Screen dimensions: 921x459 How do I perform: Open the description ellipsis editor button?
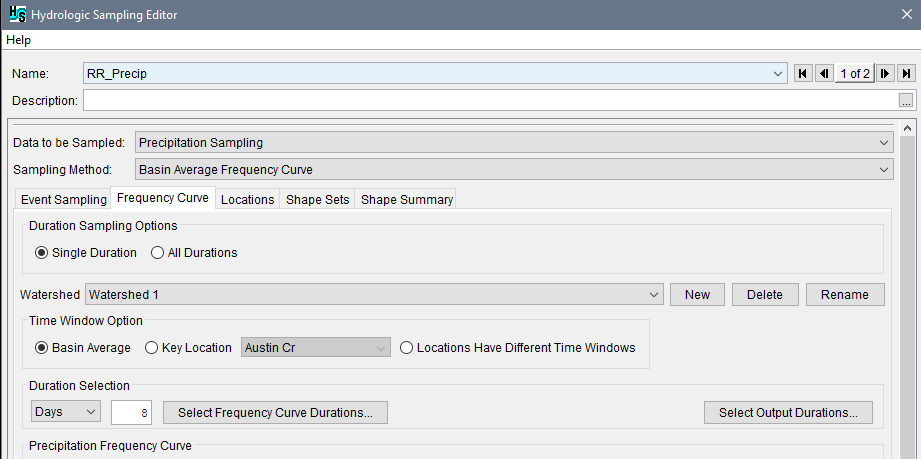906,101
